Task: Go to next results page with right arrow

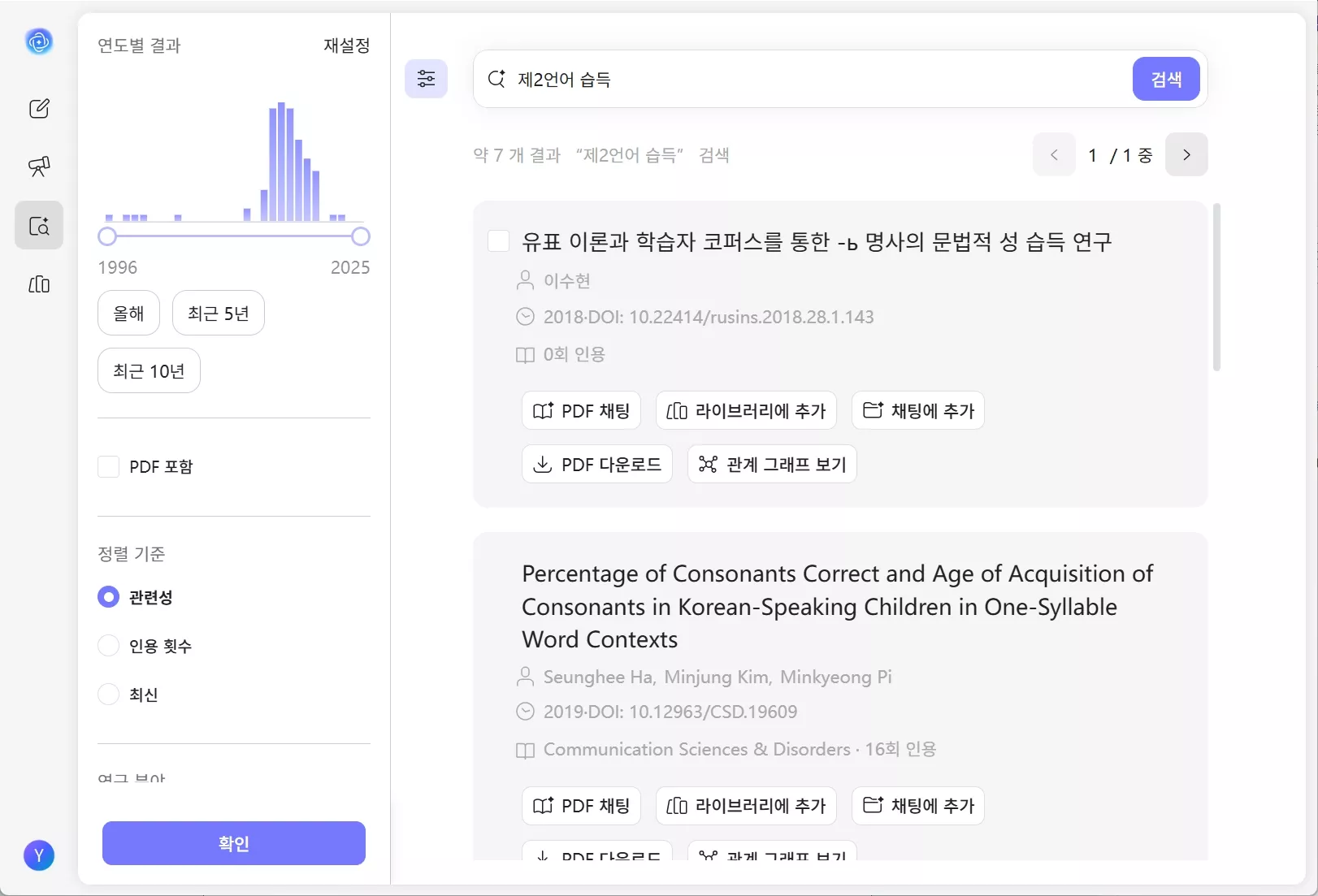Action: (1186, 154)
